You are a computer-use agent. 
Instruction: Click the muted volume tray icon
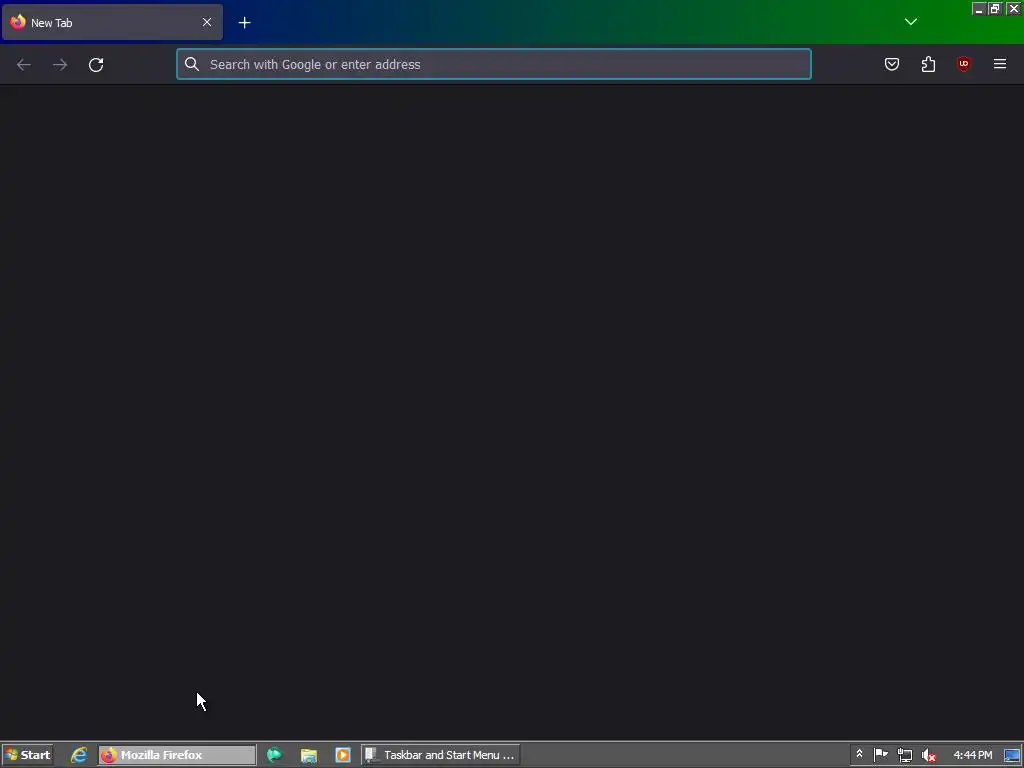[x=929, y=756]
